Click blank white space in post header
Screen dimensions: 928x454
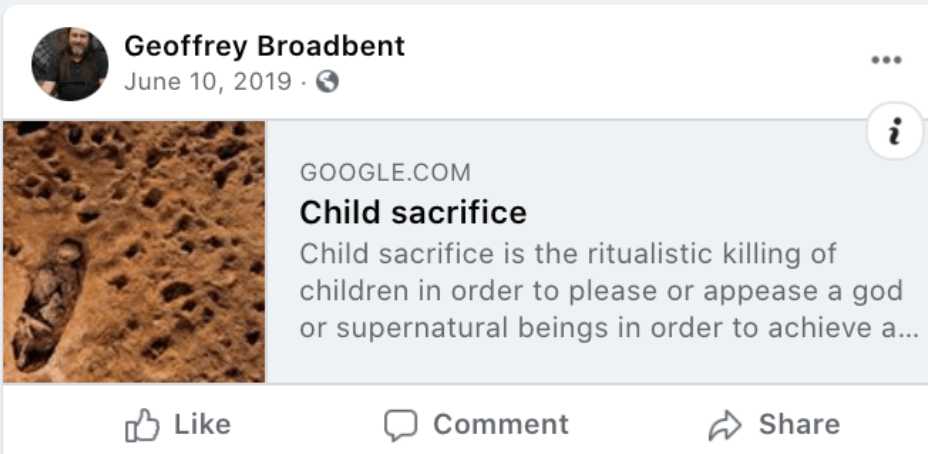(600, 60)
